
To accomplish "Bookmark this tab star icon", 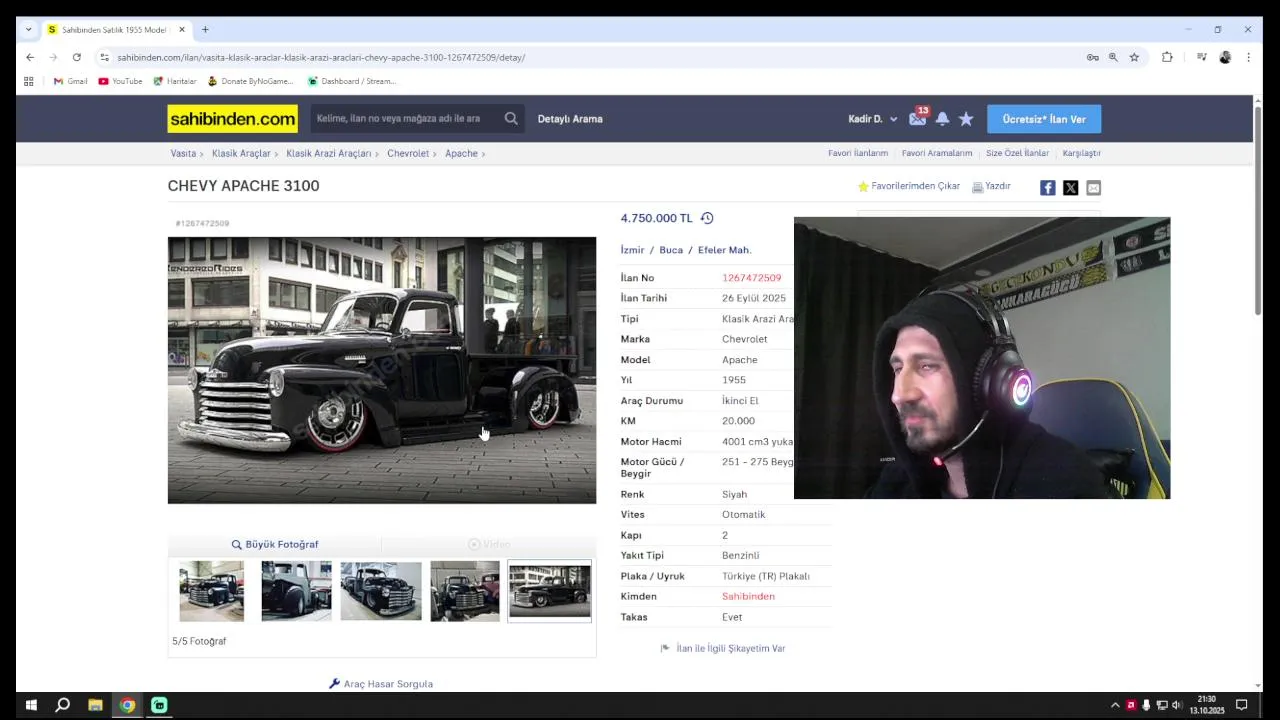I will click(x=1134, y=57).
